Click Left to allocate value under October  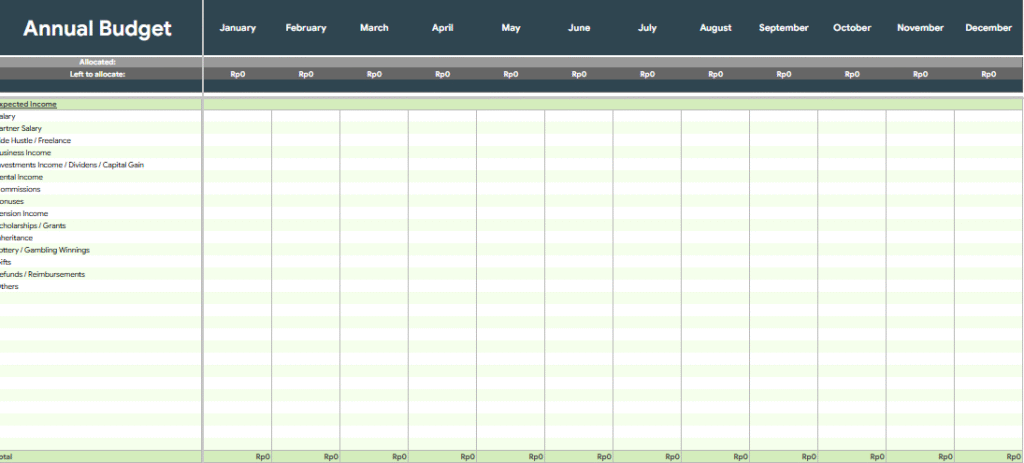pyautogui.click(x=852, y=74)
